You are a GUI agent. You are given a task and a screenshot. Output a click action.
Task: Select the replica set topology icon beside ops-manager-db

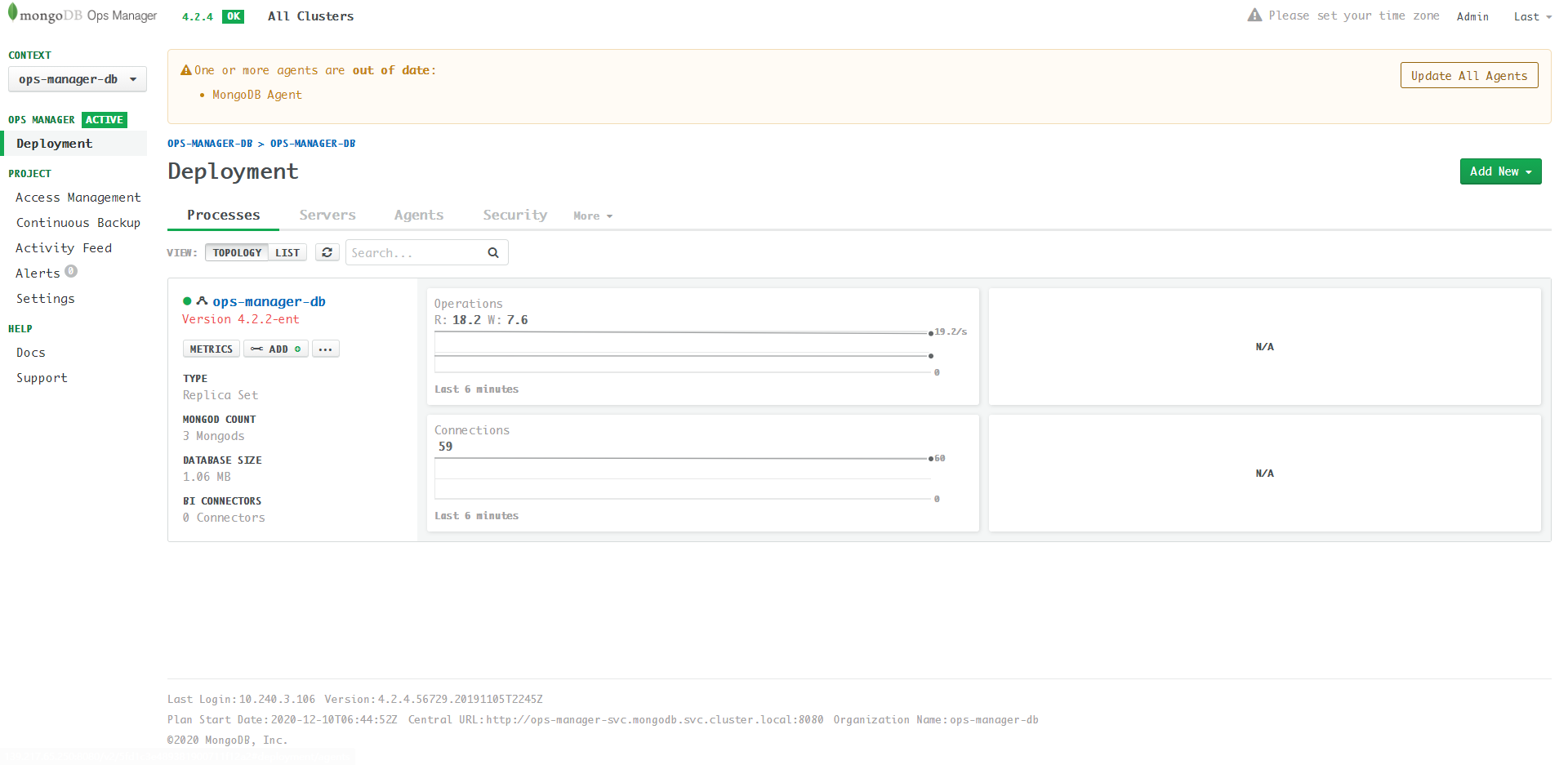click(x=202, y=300)
